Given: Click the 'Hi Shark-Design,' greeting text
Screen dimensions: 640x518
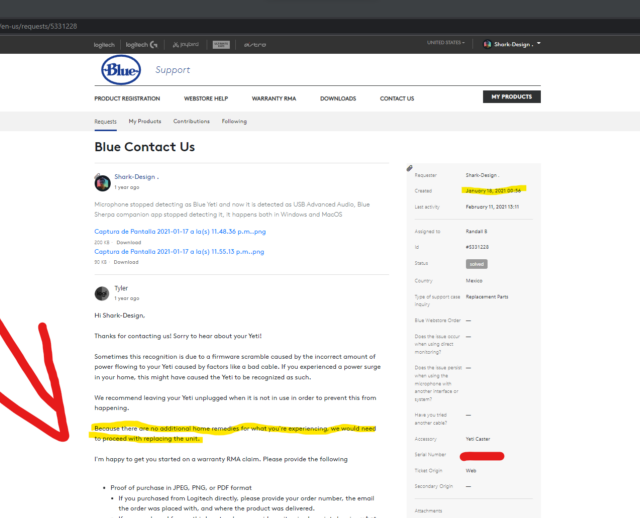Looking at the screenshot, I should point(120,316).
